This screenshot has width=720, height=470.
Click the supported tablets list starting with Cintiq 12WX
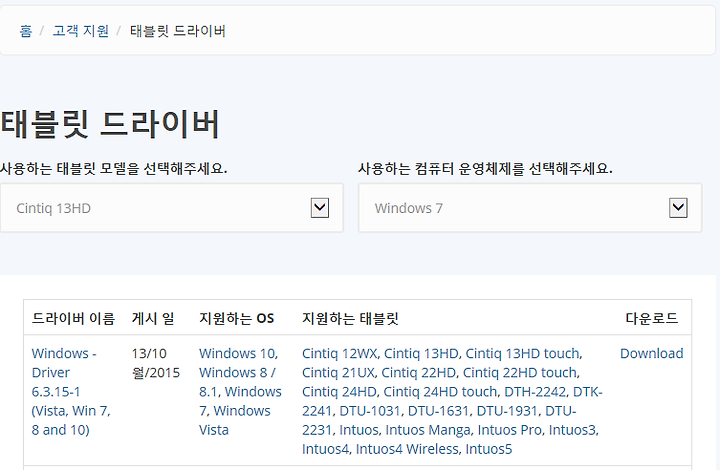pos(452,401)
